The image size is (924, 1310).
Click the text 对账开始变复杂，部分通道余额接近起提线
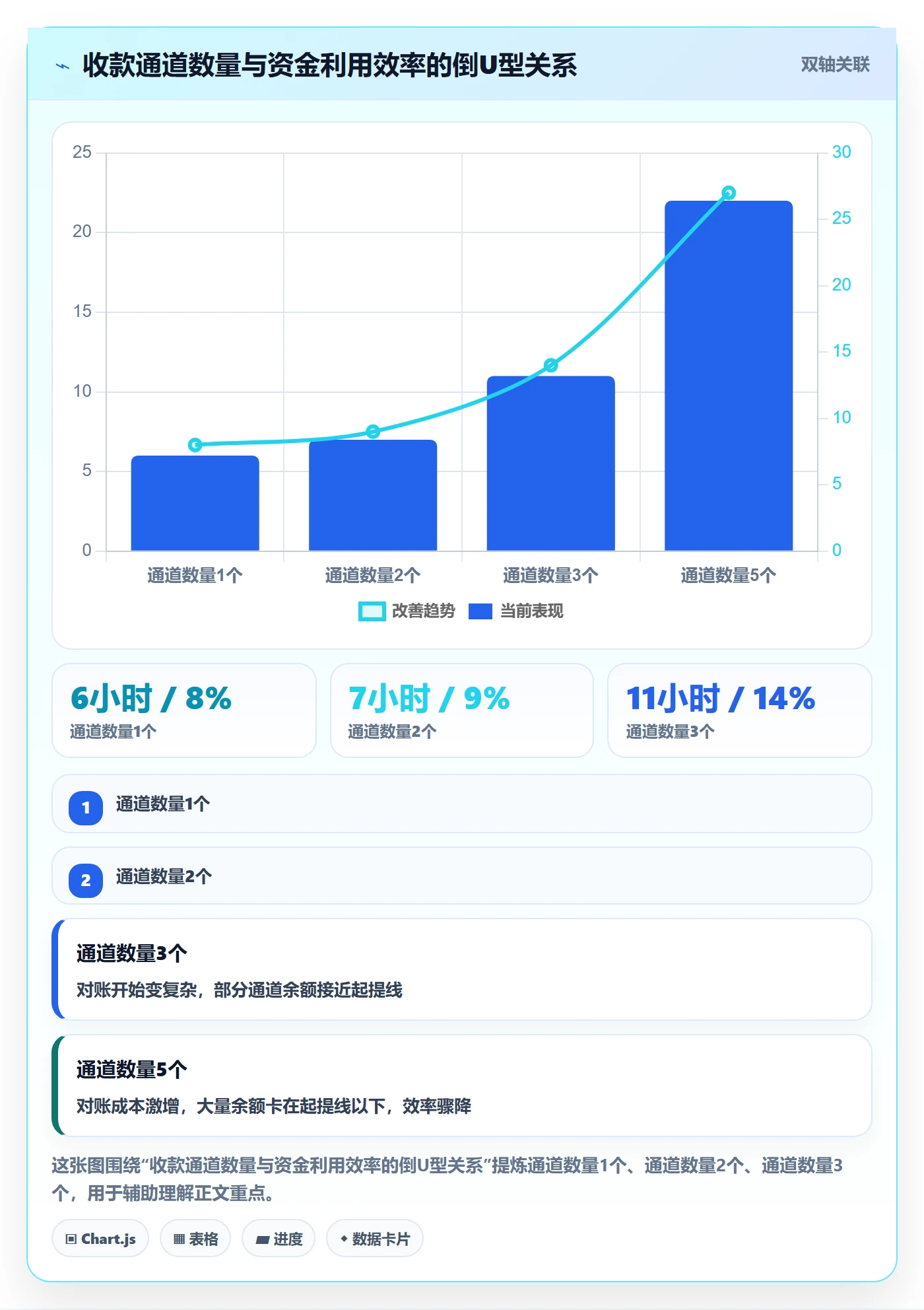coord(240,990)
